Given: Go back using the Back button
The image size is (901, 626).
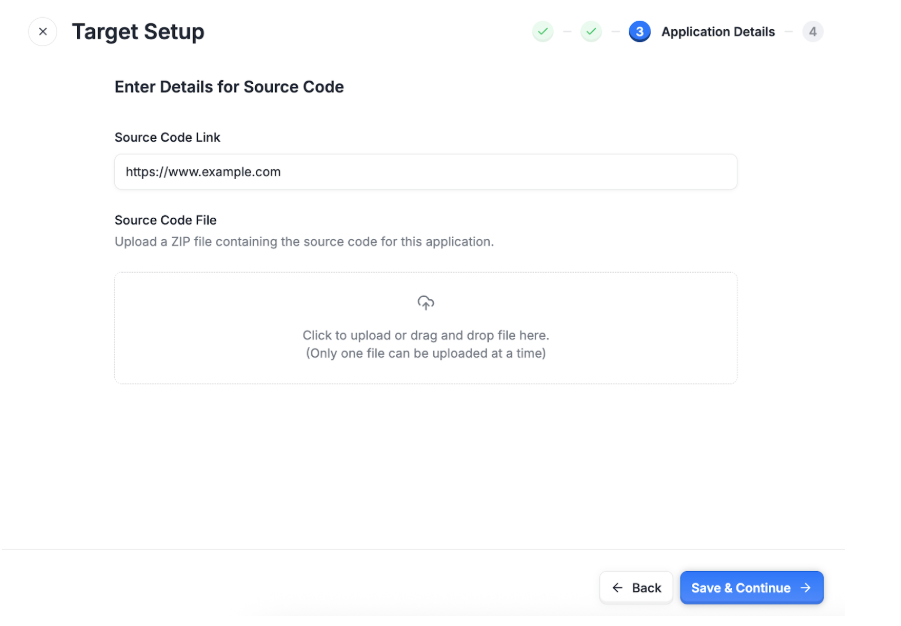Looking at the screenshot, I should tap(636, 587).
